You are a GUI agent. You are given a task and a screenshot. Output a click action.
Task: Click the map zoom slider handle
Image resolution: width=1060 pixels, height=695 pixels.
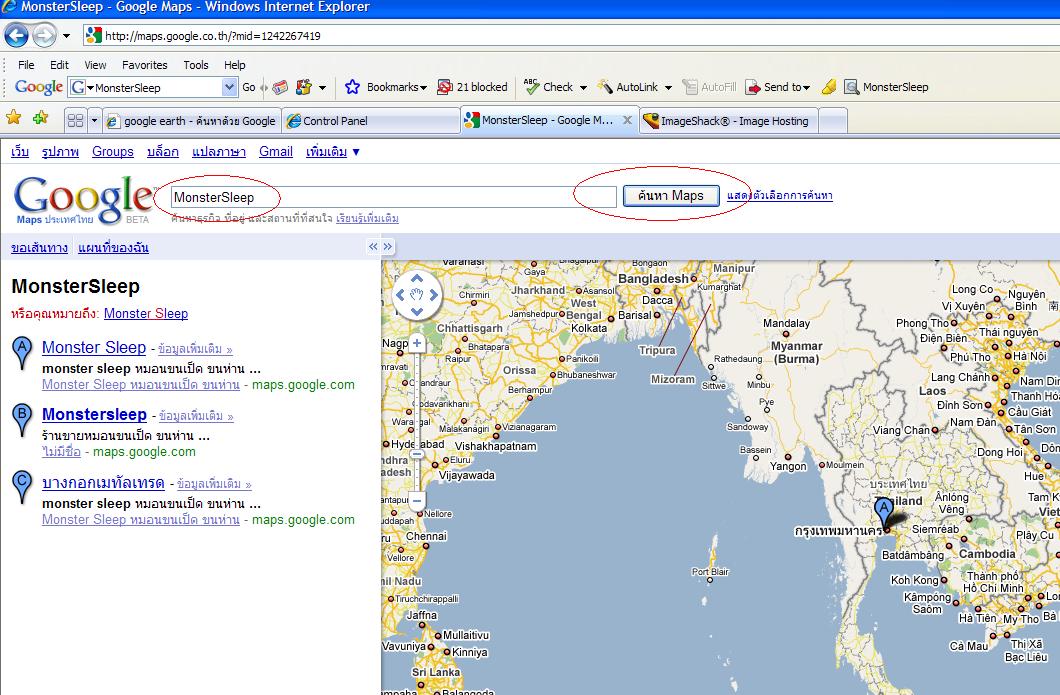click(416, 454)
